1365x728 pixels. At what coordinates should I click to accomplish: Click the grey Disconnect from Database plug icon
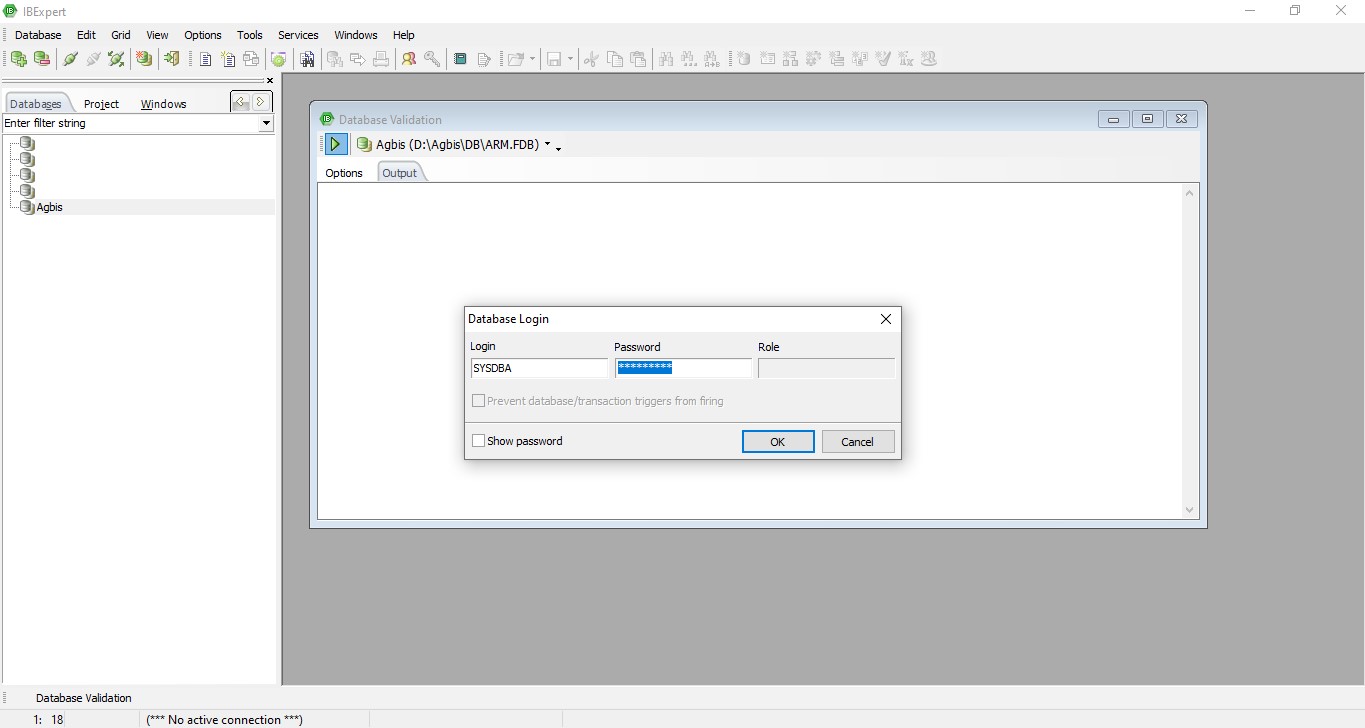[93, 59]
